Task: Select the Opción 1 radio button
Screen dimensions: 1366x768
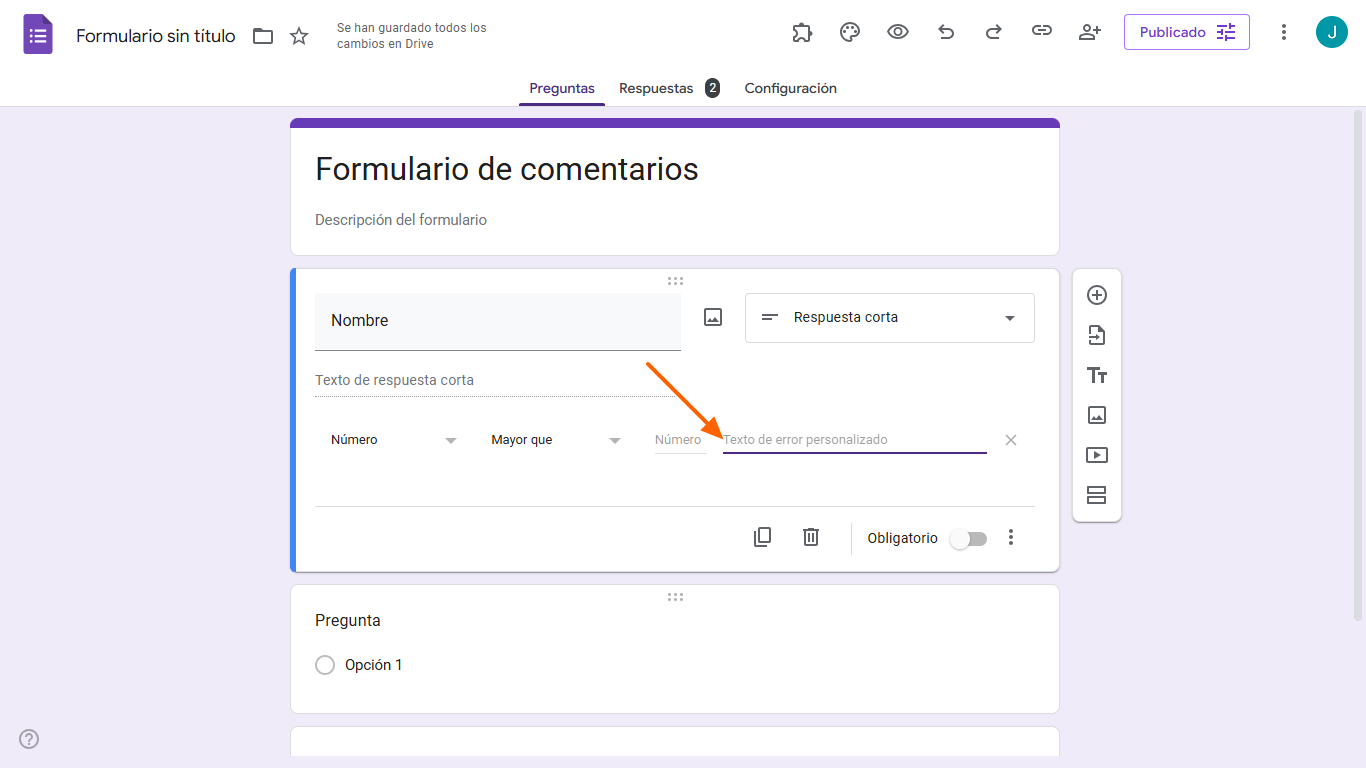Action: coord(325,664)
